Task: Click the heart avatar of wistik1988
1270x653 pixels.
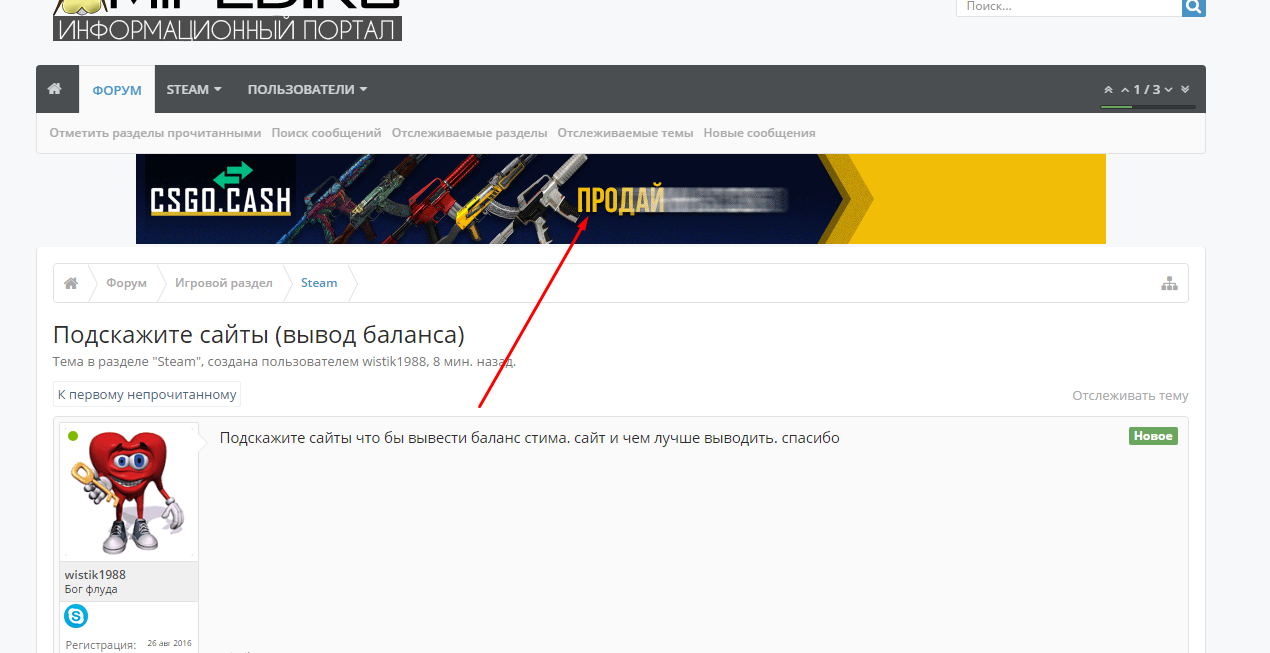Action: [x=129, y=492]
